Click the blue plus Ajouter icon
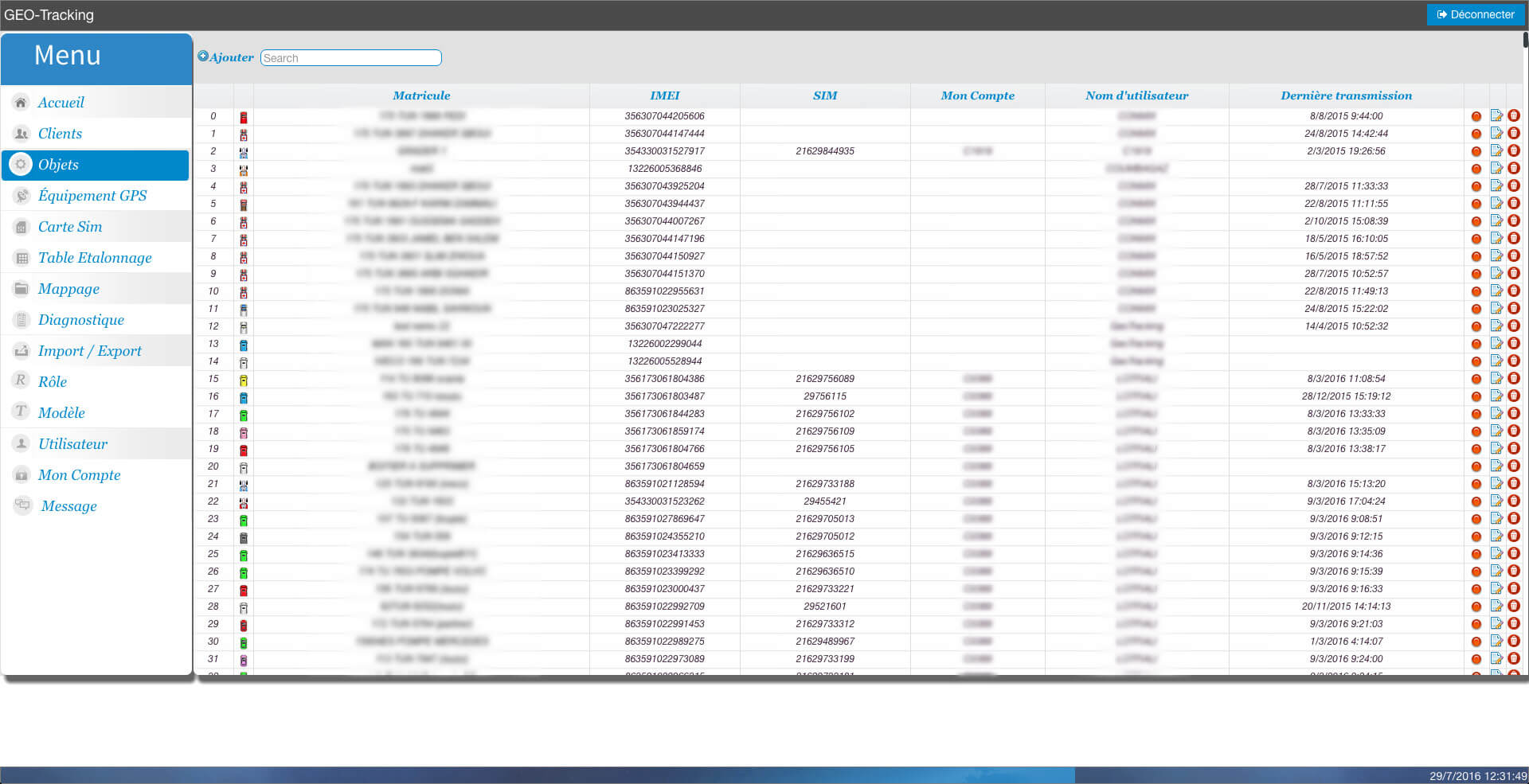The height and width of the screenshot is (784, 1529). pyautogui.click(x=203, y=57)
